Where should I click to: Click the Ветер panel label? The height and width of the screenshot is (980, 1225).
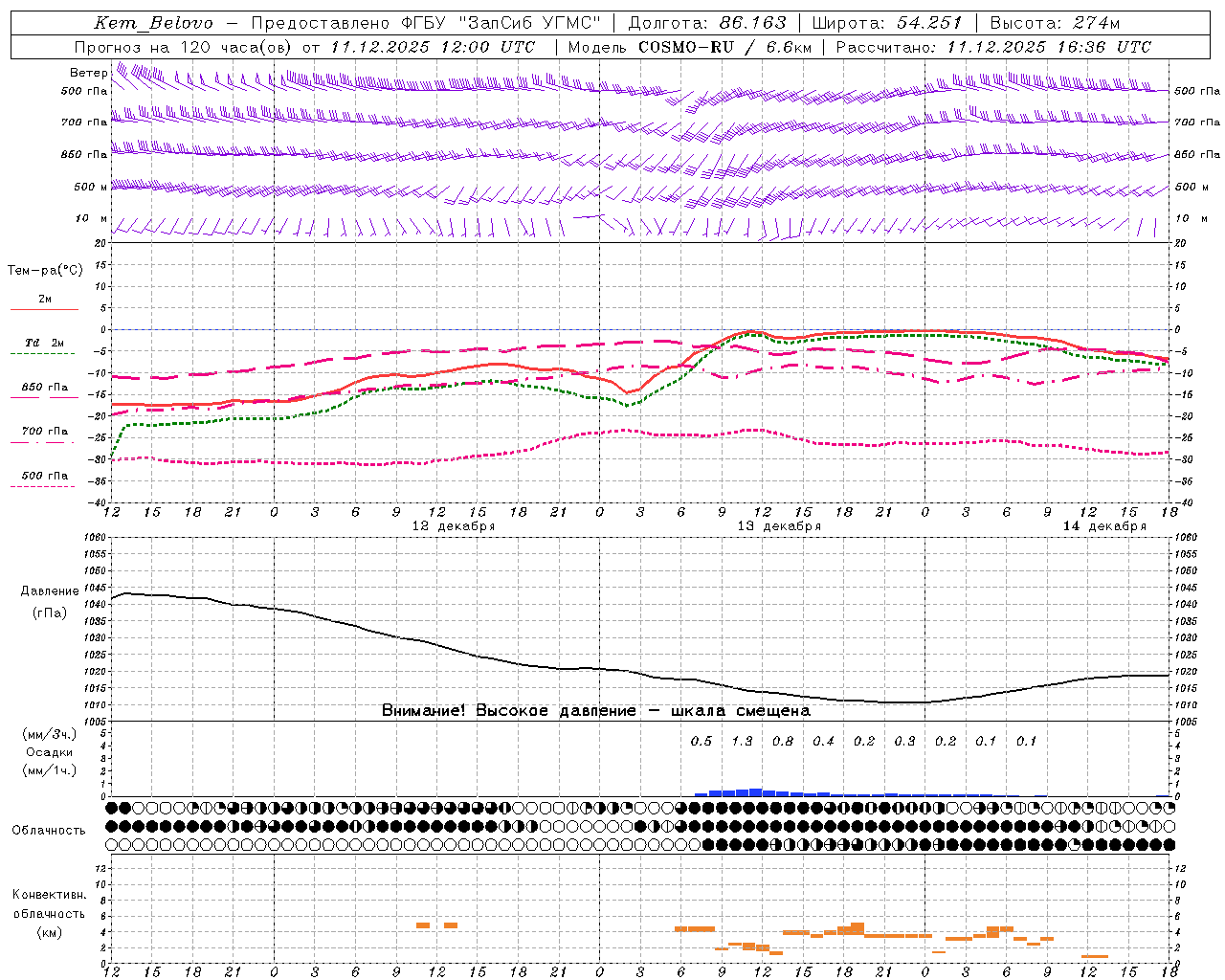(x=88, y=73)
